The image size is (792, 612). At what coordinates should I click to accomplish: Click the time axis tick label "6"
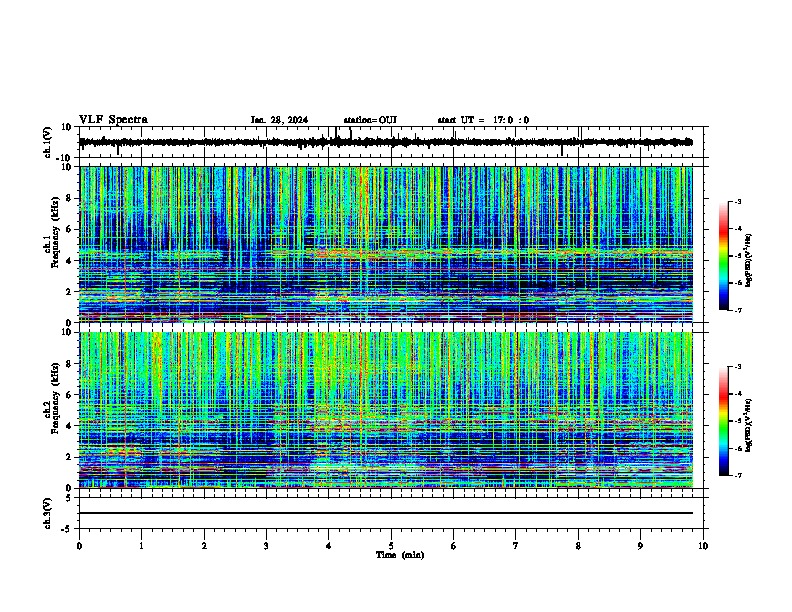[x=454, y=546]
